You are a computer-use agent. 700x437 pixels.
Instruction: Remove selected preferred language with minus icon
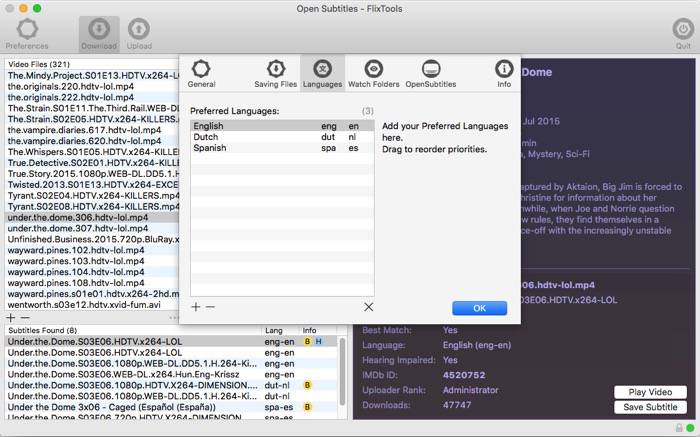click(x=210, y=307)
